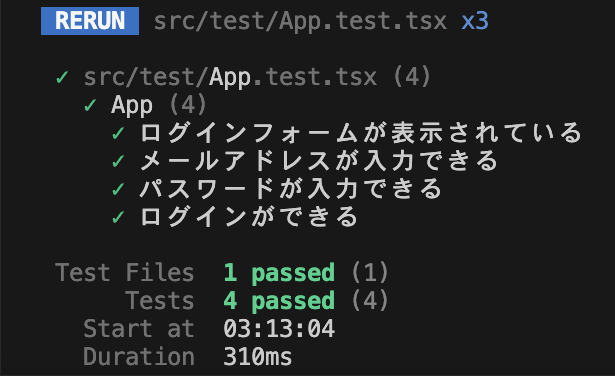Click the (4) count after App.test.tsx
615x376 pixels.
412,77
